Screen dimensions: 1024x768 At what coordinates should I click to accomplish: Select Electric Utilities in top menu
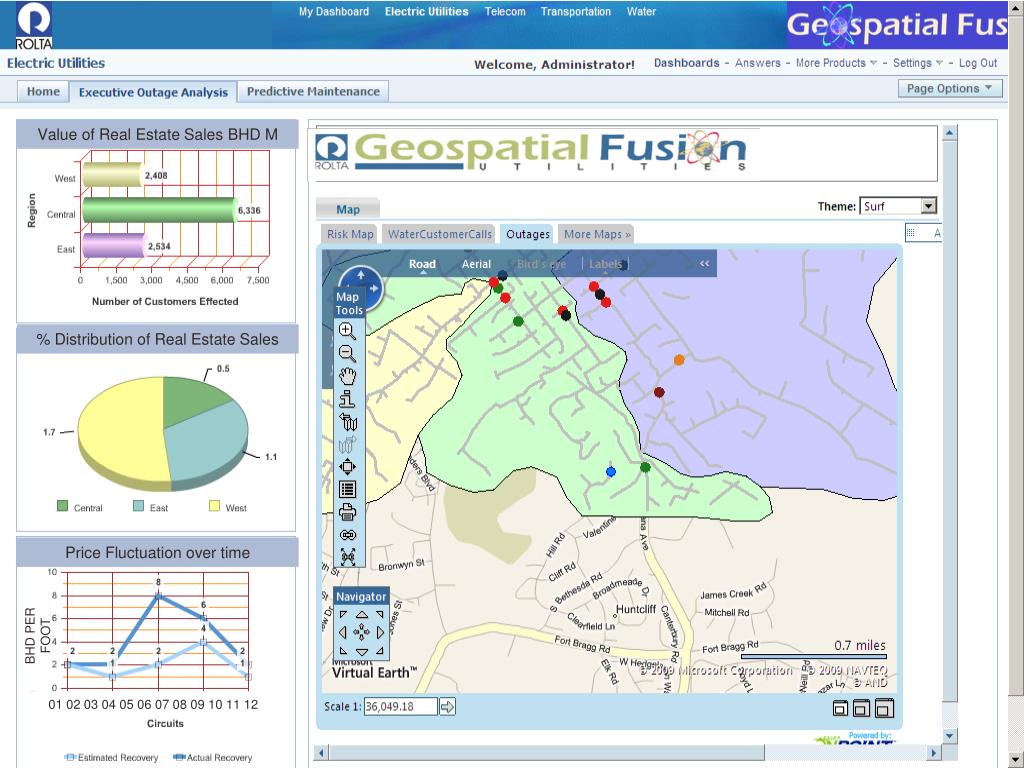[x=426, y=11]
